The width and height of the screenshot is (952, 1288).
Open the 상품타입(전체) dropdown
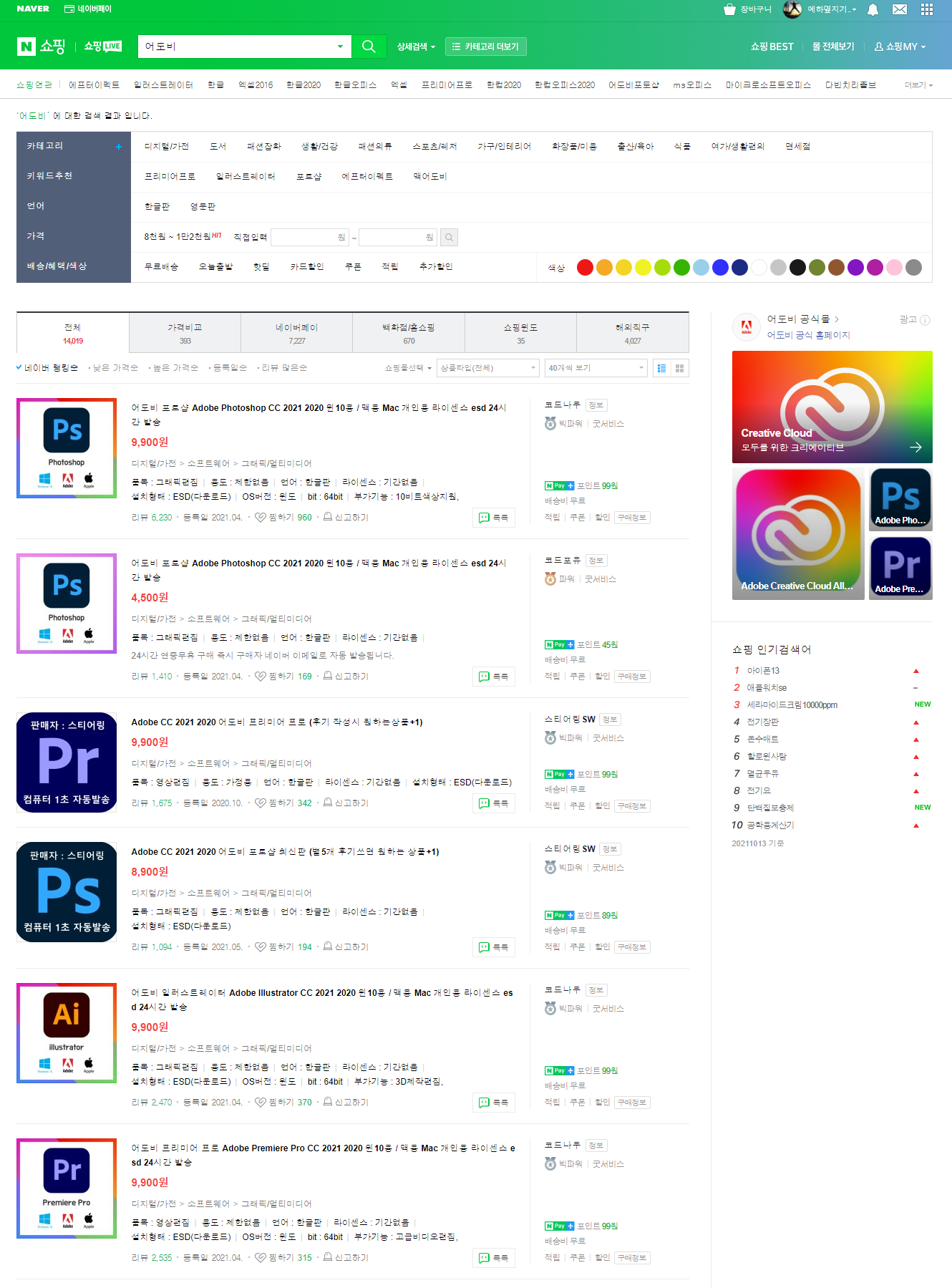[x=487, y=368]
